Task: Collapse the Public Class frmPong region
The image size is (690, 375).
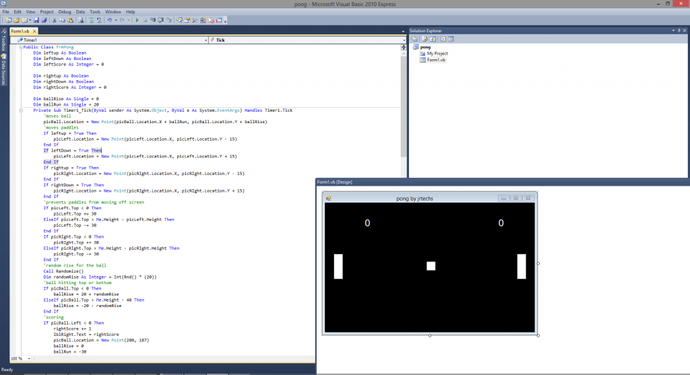Action: pos(21,47)
